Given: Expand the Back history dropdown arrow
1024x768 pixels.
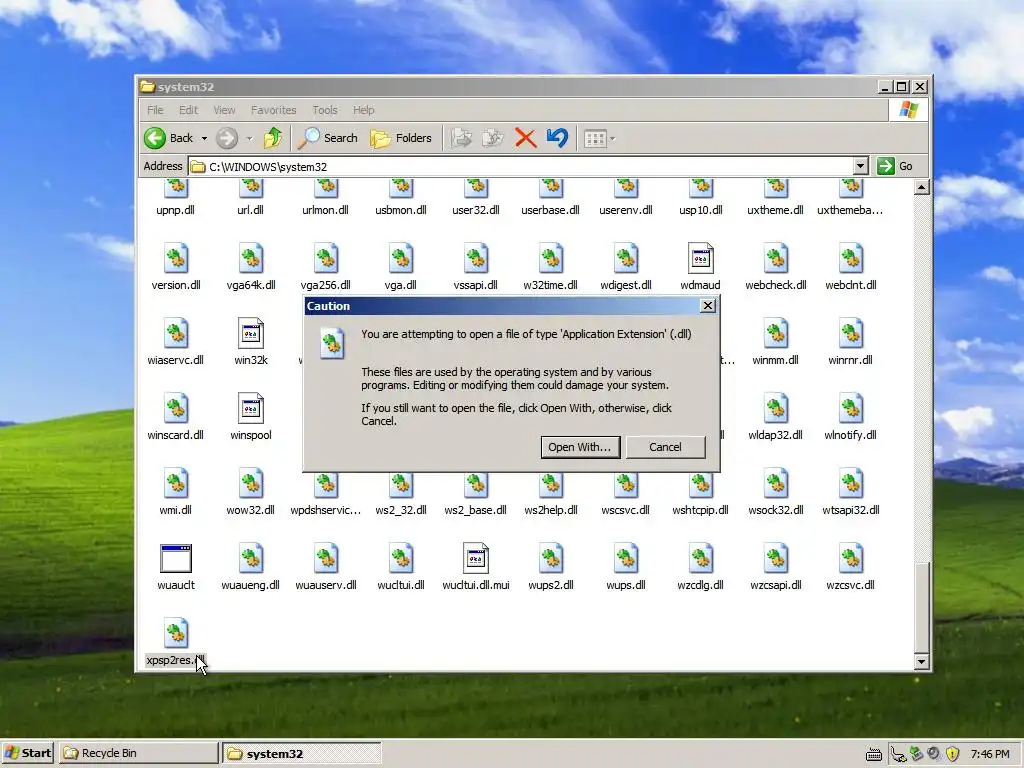Looking at the screenshot, I should 204,138.
